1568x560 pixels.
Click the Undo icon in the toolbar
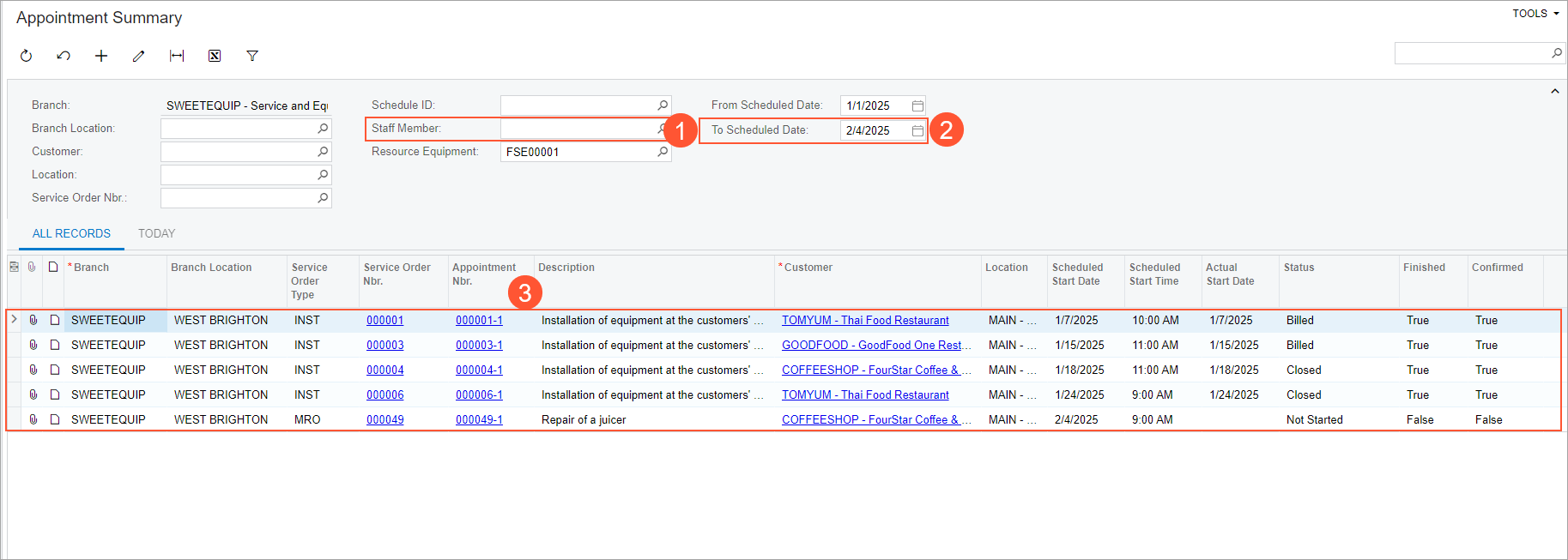64,56
